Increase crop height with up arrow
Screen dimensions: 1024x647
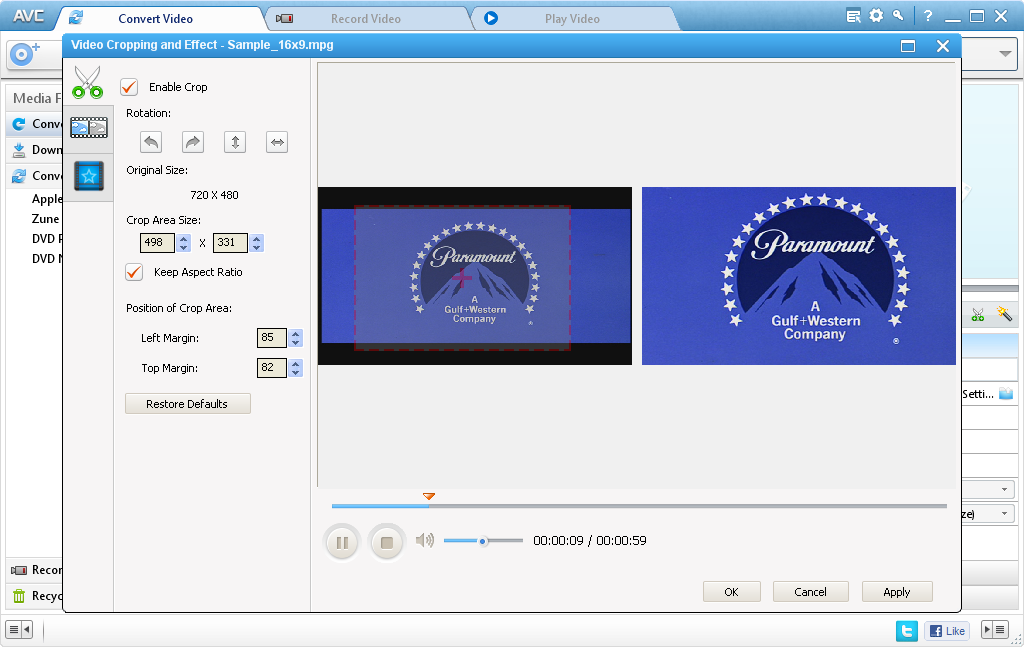point(257,238)
